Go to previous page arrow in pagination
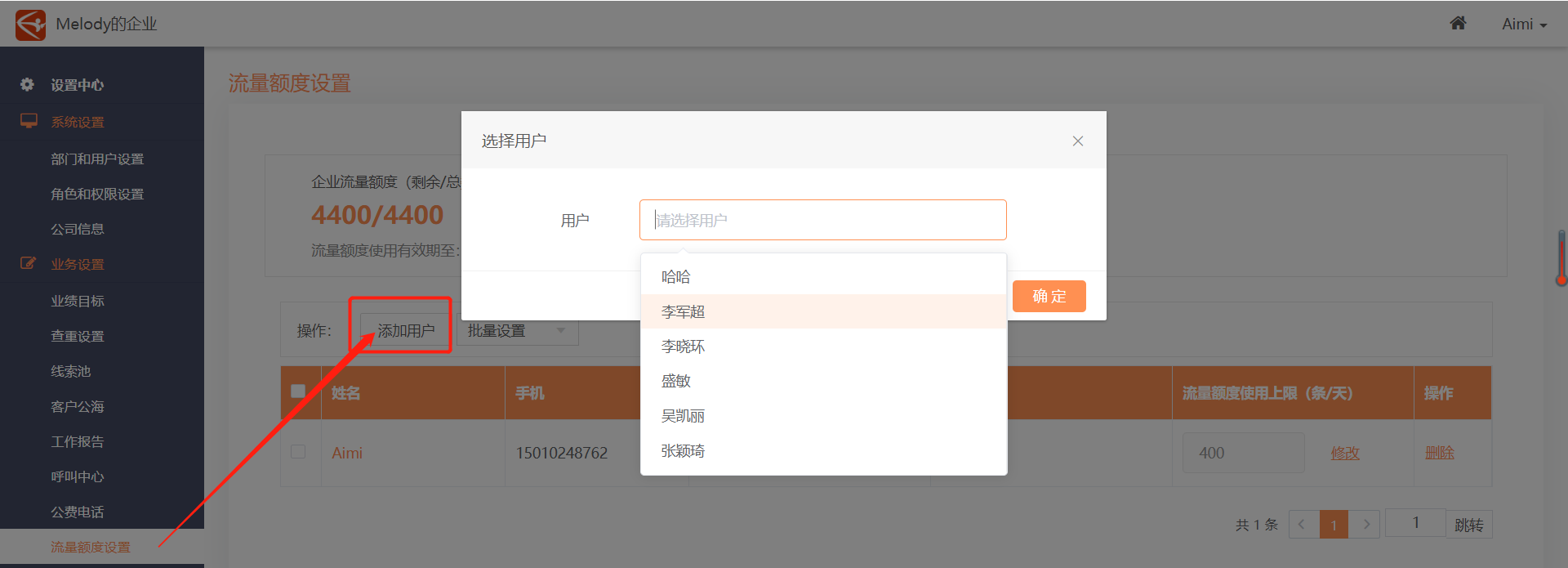Viewport: 1568px width, 568px height. [1303, 524]
